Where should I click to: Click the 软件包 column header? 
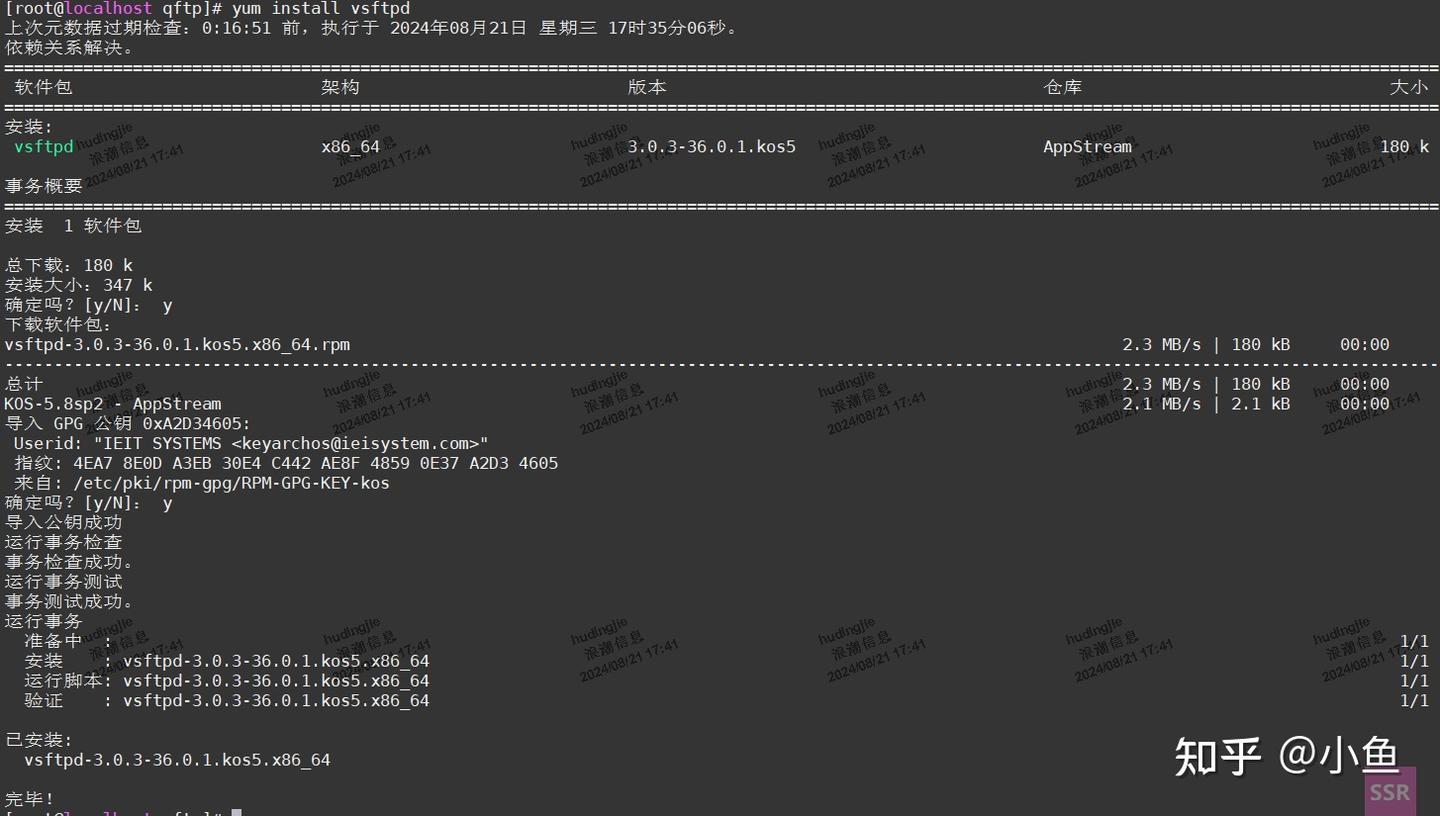click(x=42, y=87)
